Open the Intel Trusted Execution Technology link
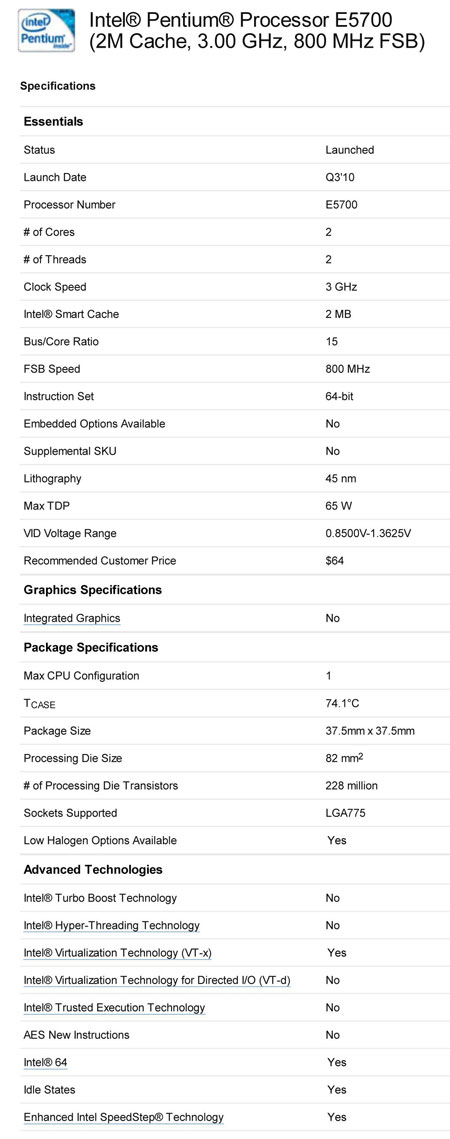This screenshot has height=1139, width=450. pyautogui.click(x=114, y=1008)
